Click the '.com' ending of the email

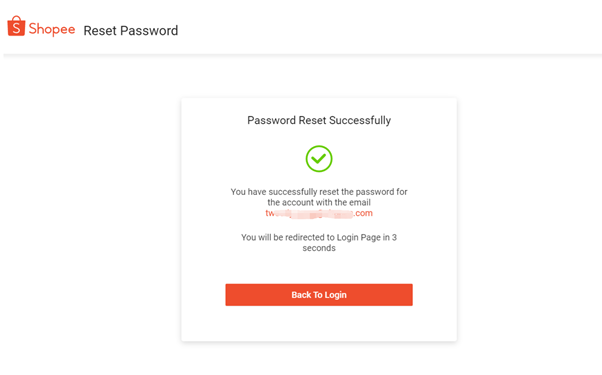(363, 213)
